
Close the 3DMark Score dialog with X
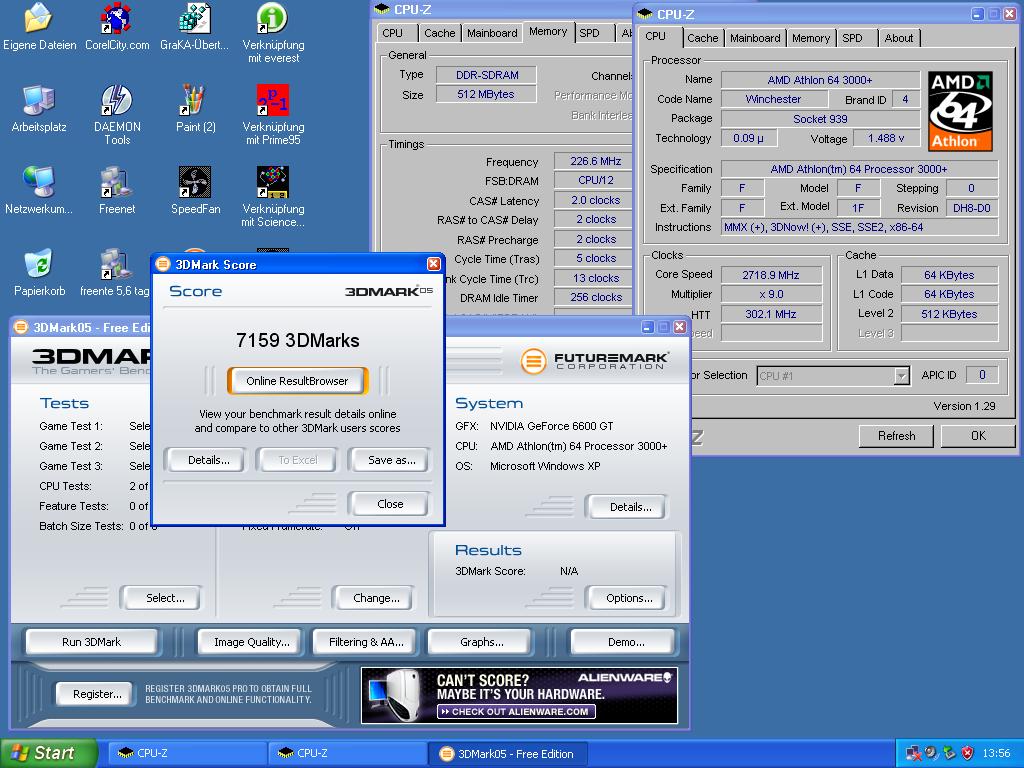coord(434,264)
